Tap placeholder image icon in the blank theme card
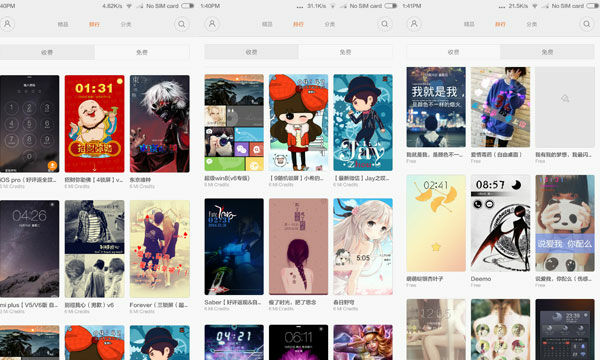This screenshot has height=360, width=600. tap(565, 99)
